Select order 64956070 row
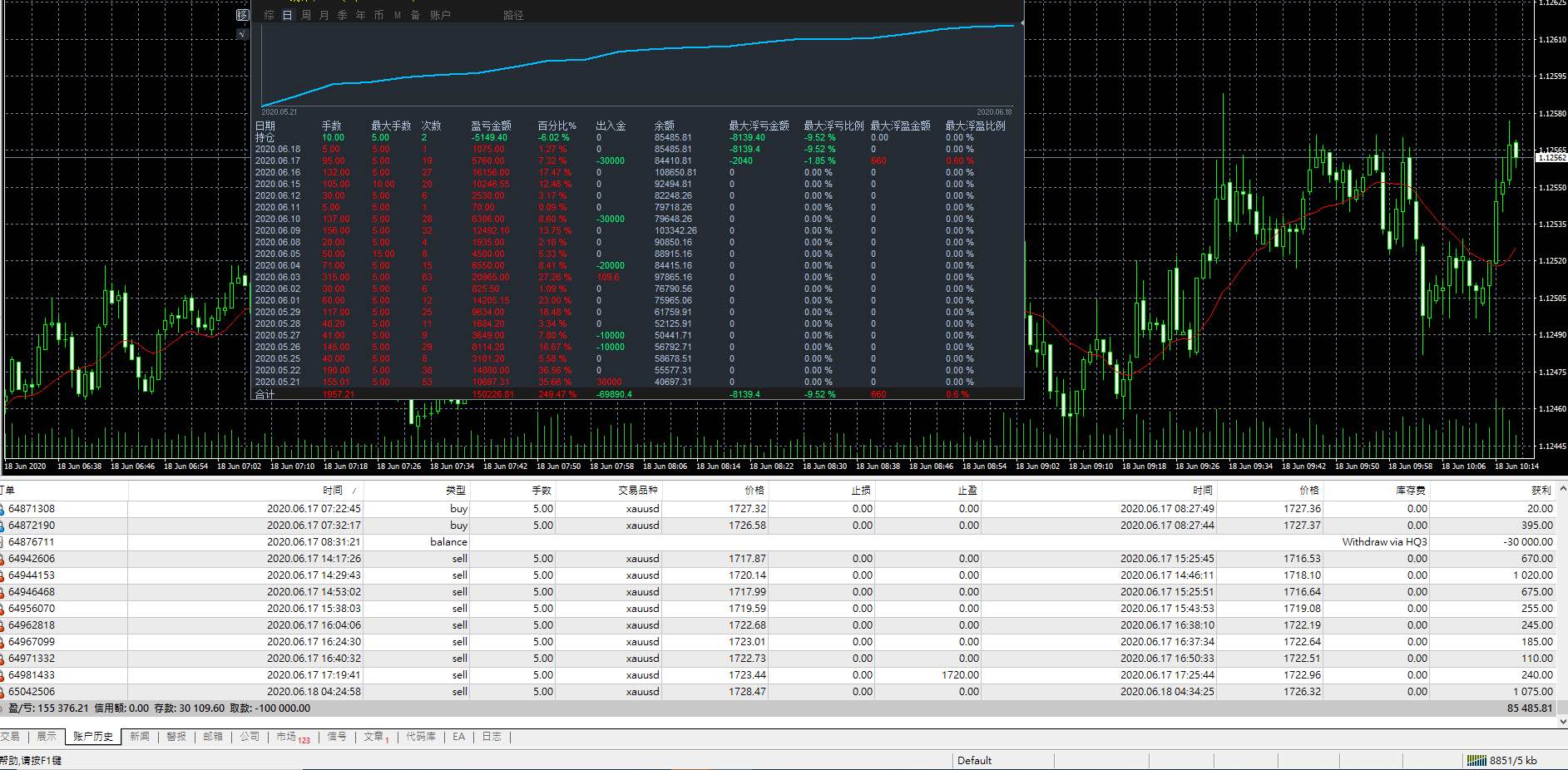Viewport: 1568px width, 770px height. point(778,608)
